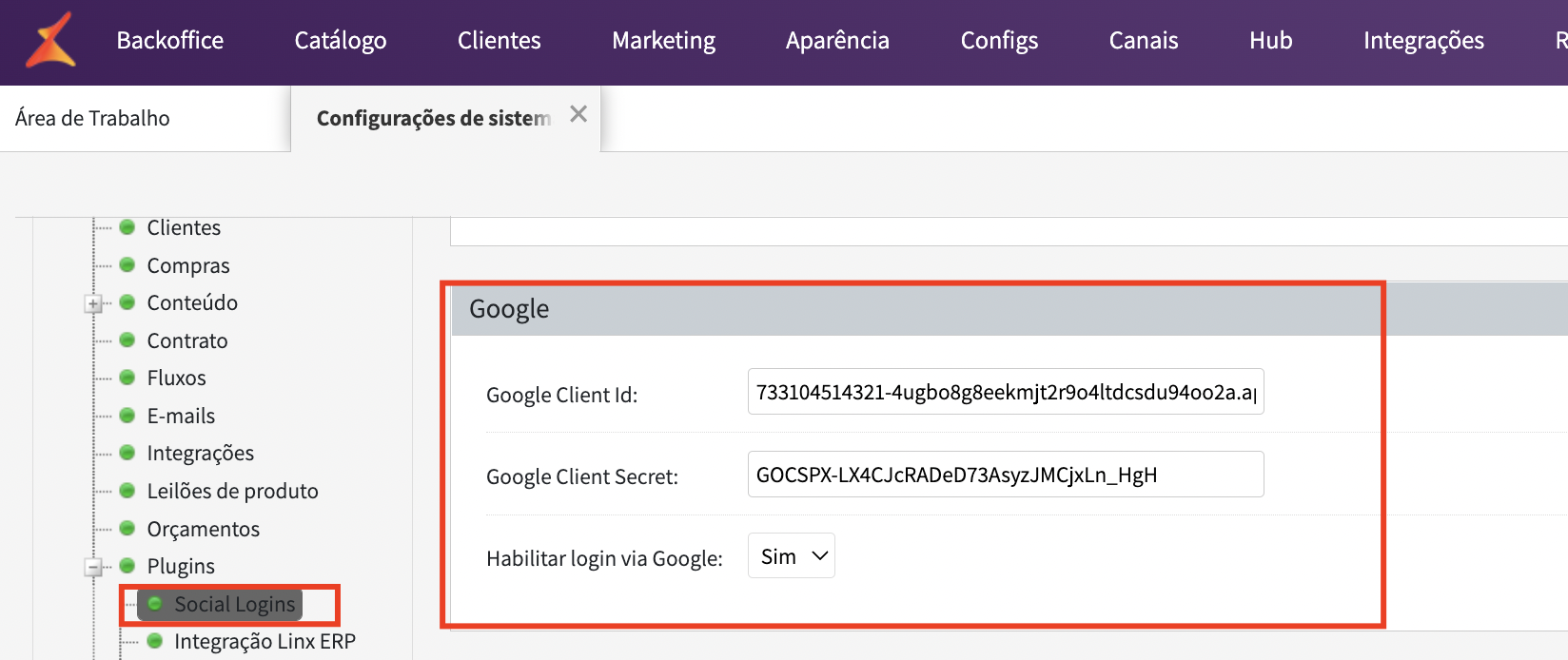Viewport: 1568px width, 660px height.
Task: Select E-mails tree item
Action: click(x=181, y=417)
